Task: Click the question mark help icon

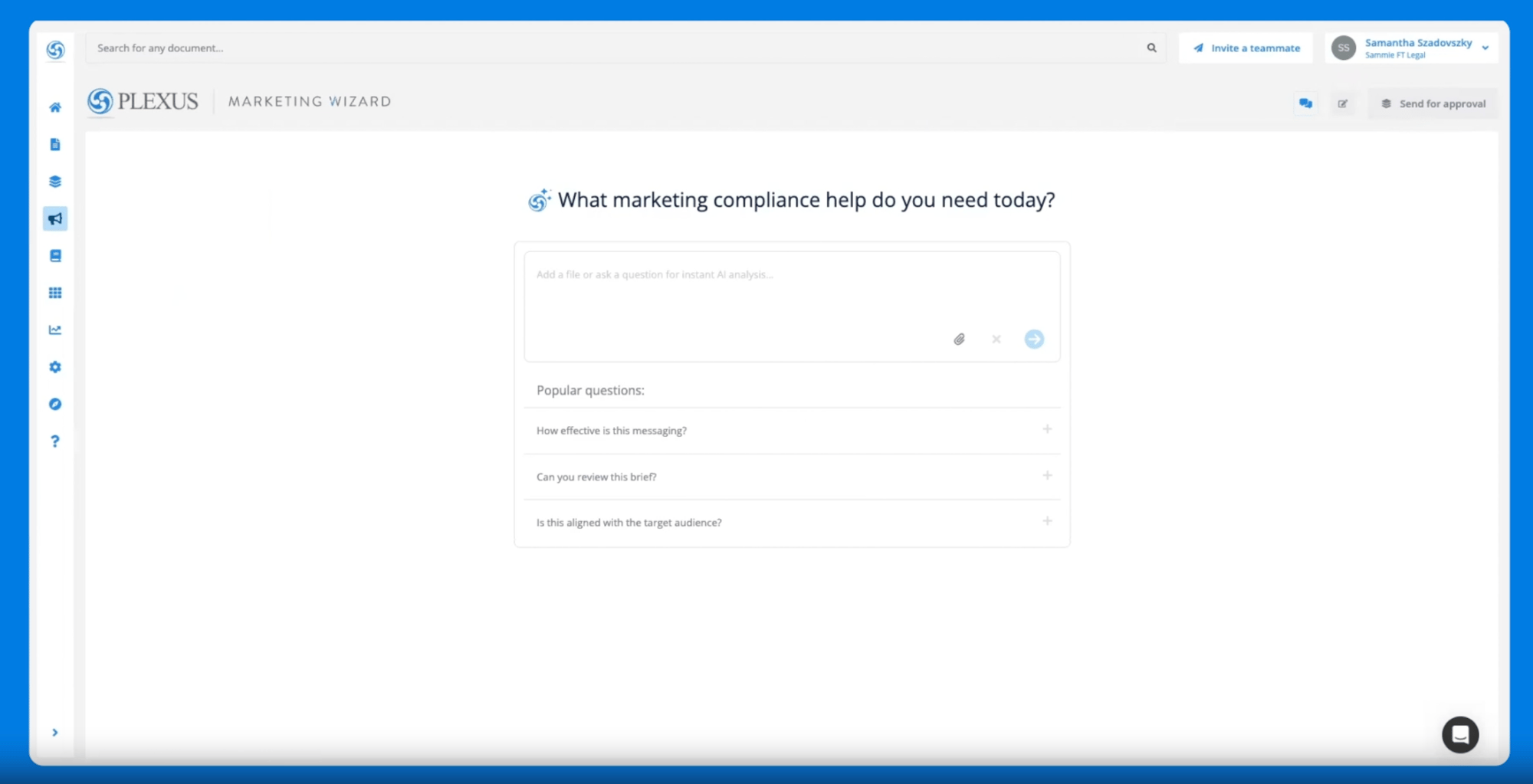Action: 55,441
